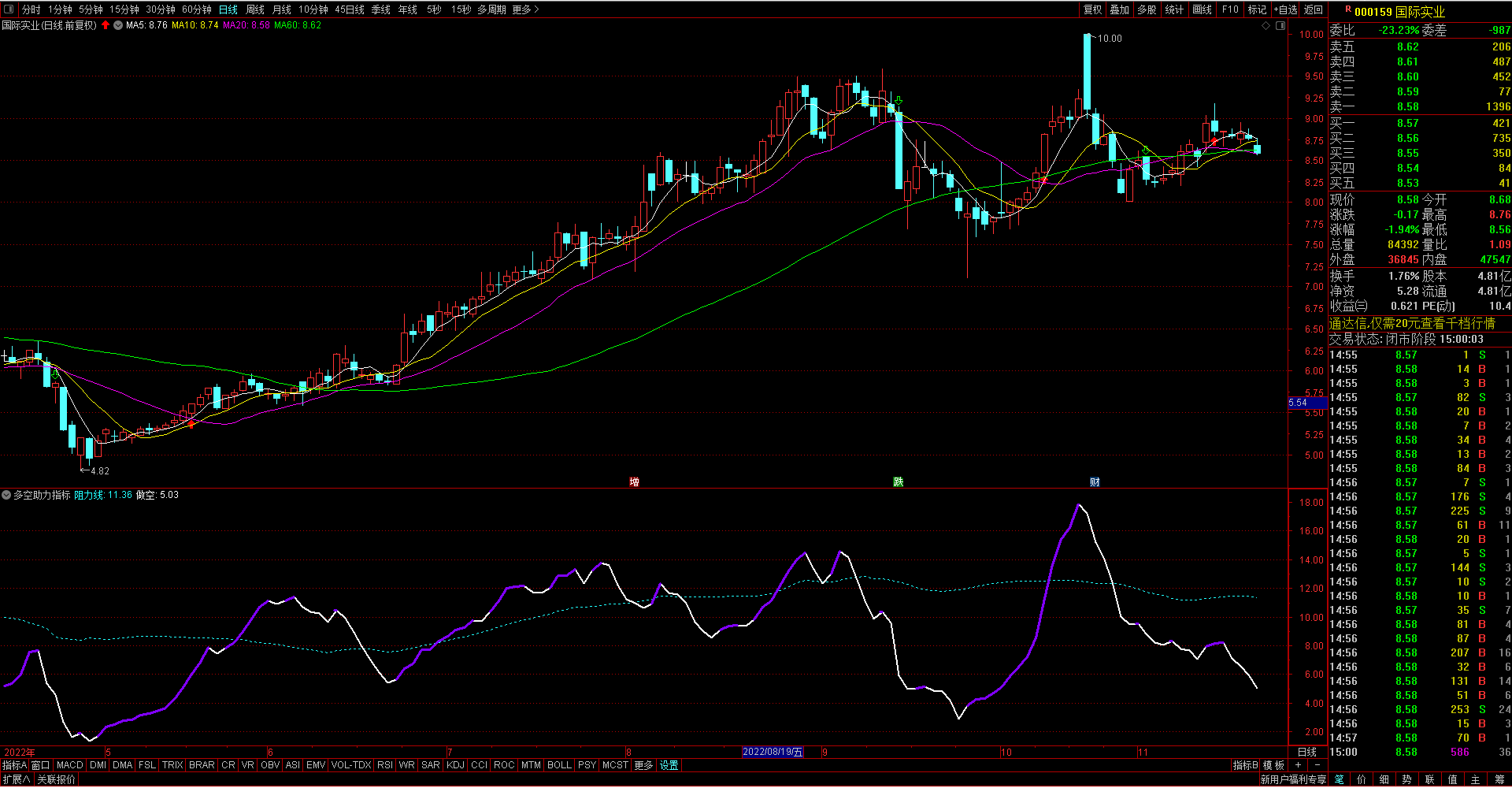The image size is (1512, 788).
Task: Switch to the 分时 timeframe
Action: (31, 9)
